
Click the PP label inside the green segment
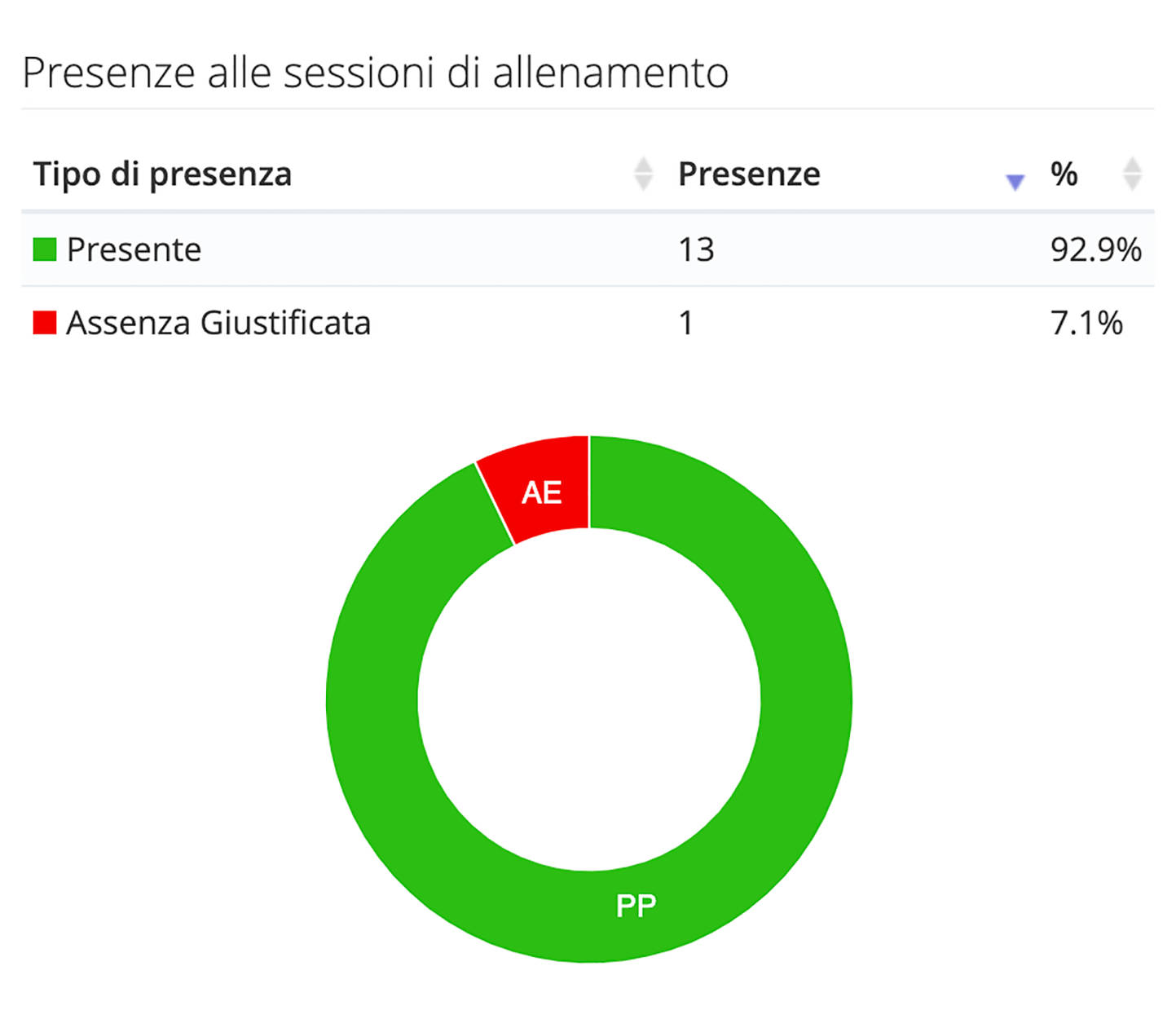637,904
